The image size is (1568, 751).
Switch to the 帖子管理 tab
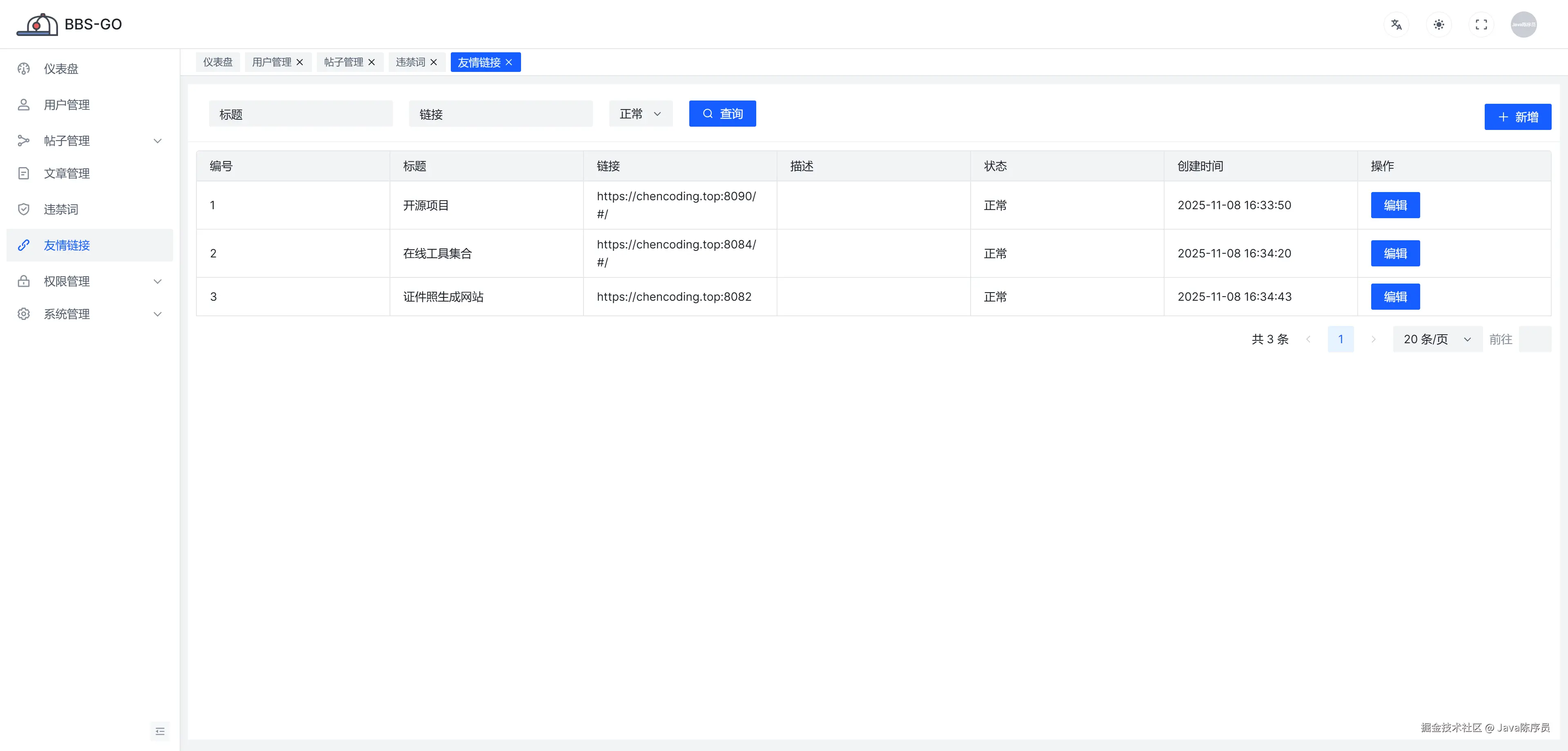[343, 62]
